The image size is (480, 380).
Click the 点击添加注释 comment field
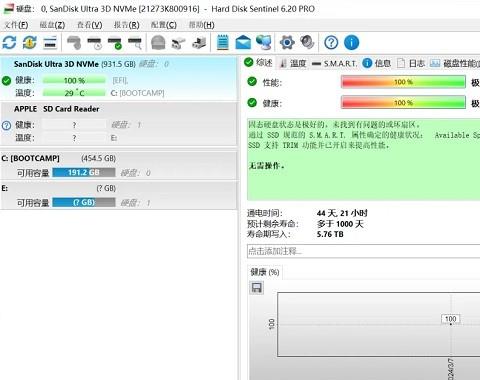click(364, 251)
